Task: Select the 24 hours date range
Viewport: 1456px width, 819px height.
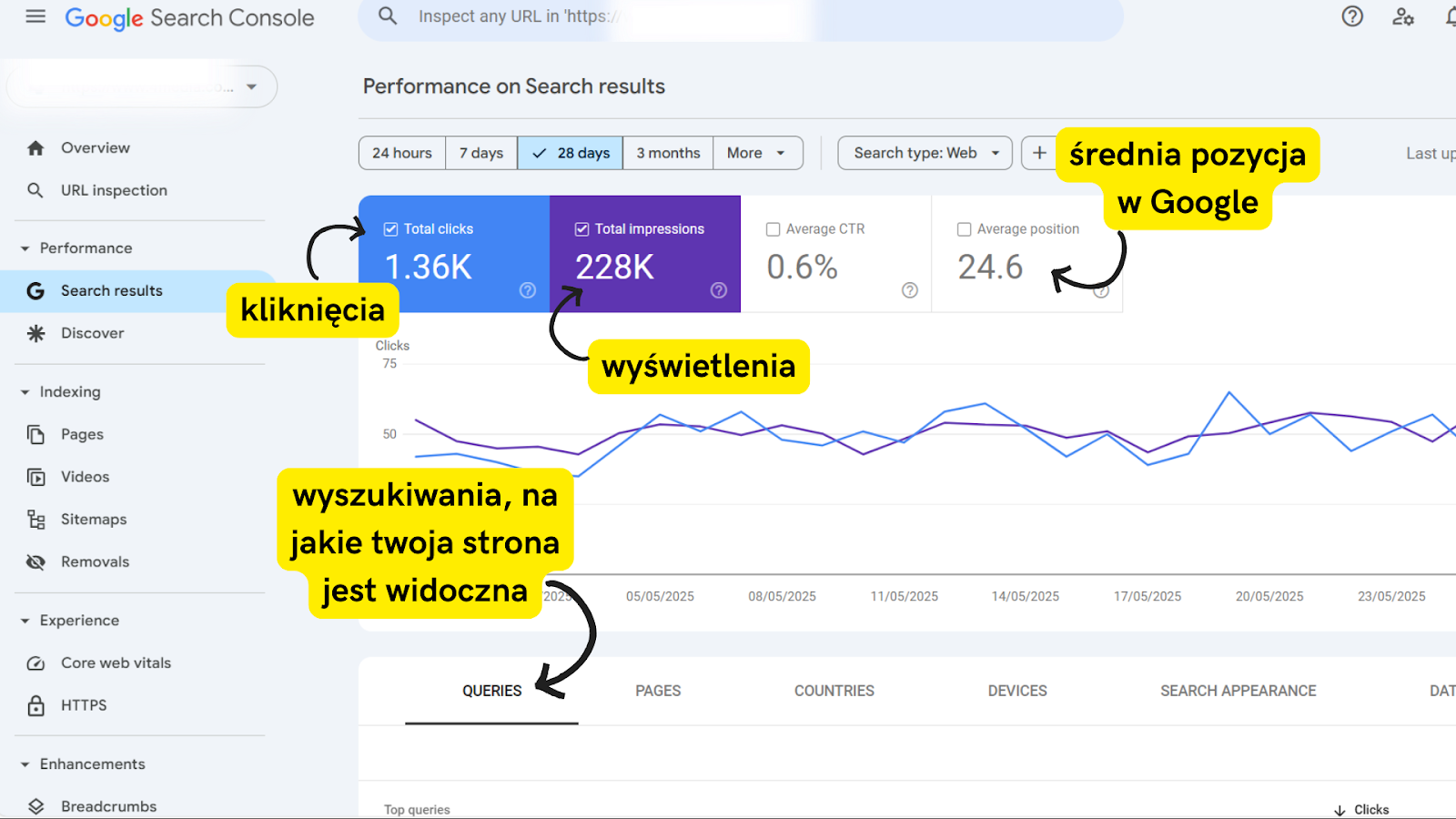Action: pyautogui.click(x=402, y=153)
